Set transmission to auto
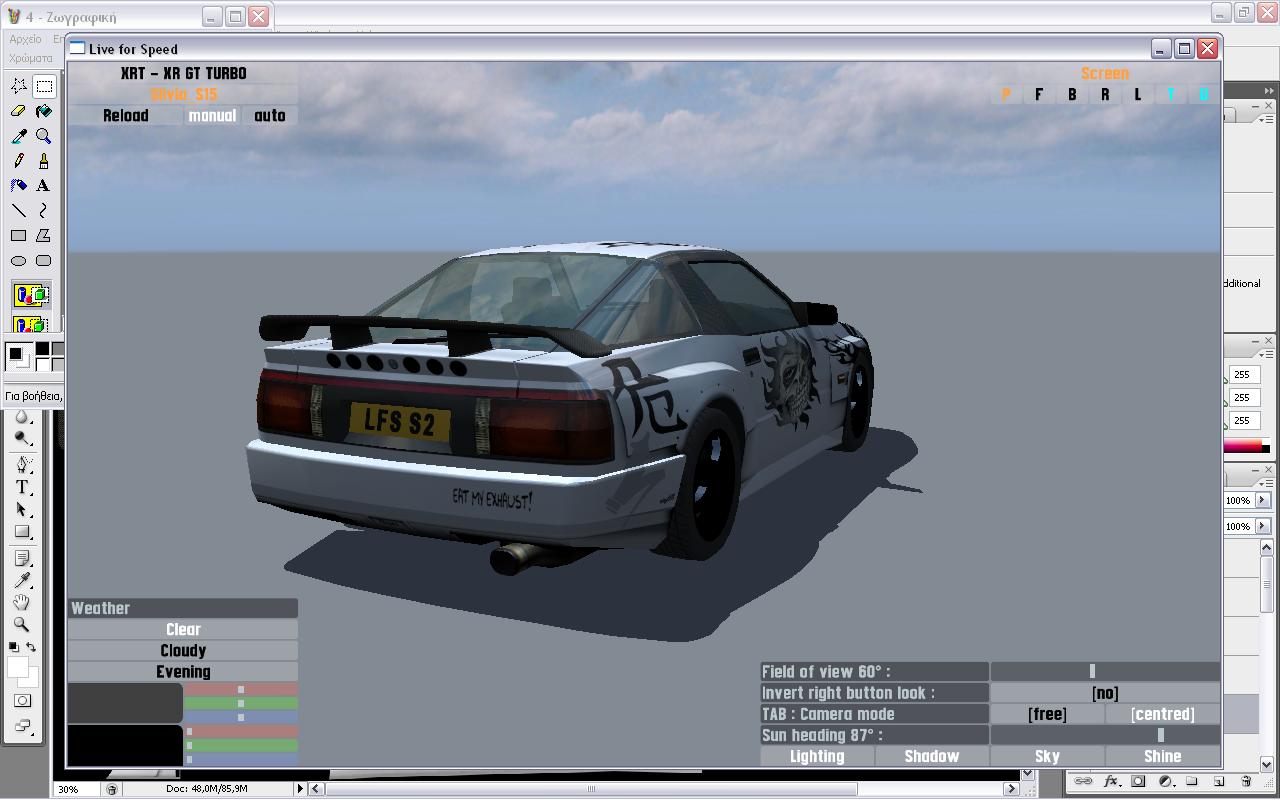 (x=270, y=116)
